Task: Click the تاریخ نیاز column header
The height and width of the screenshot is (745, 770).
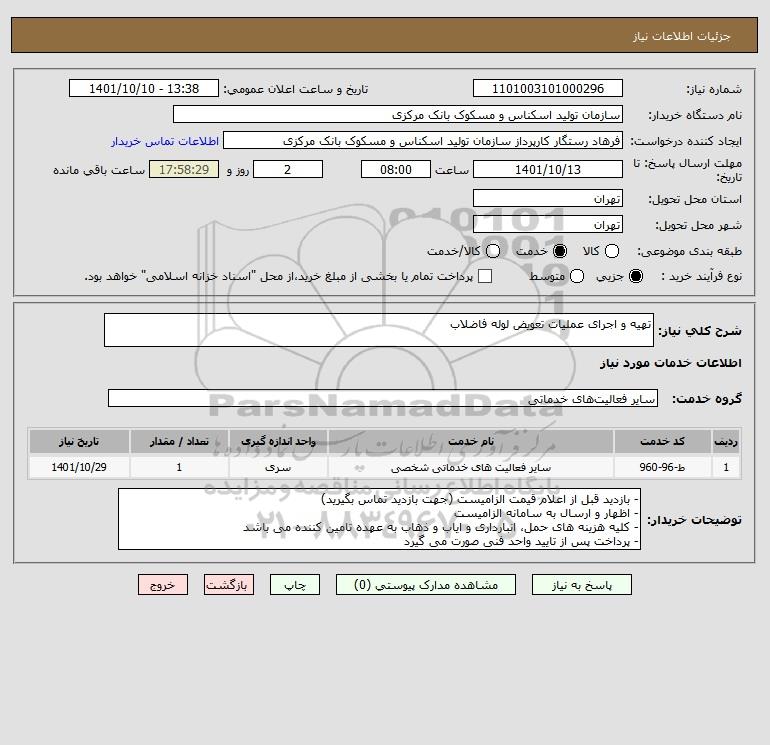Action: tap(79, 441)
